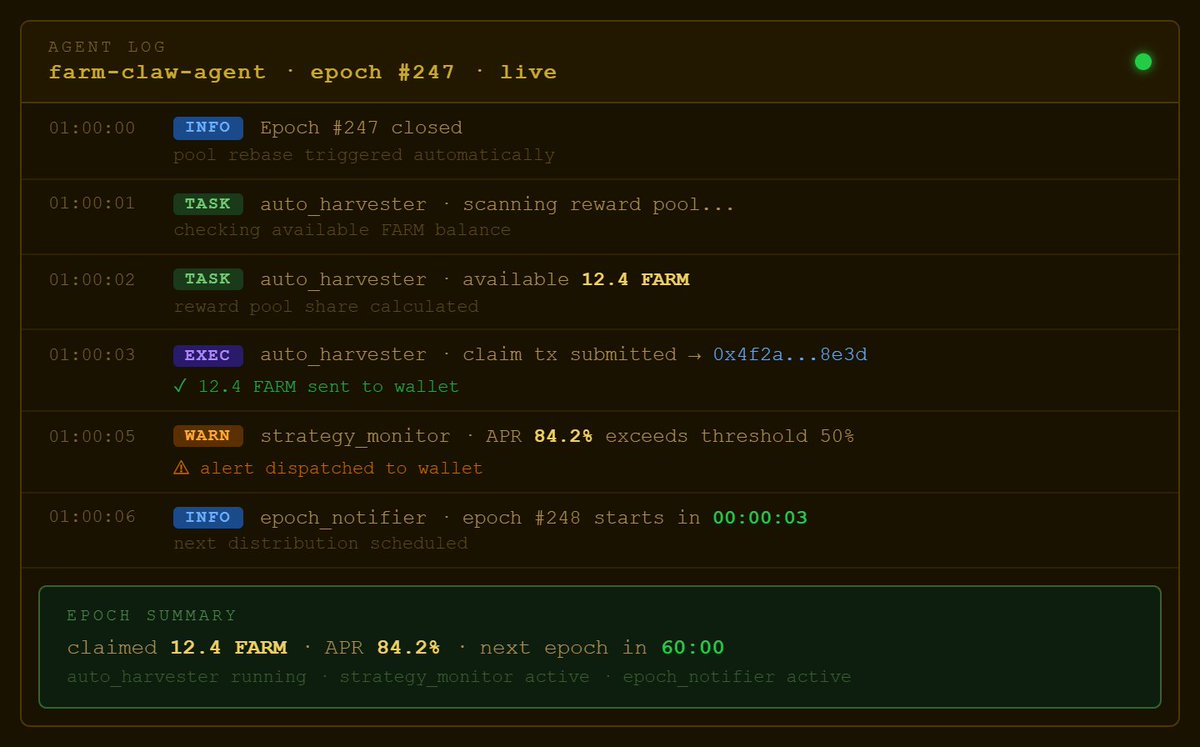Click the EPOCH SUMMARY heading

pyautogui.click(x=152, y=616)
